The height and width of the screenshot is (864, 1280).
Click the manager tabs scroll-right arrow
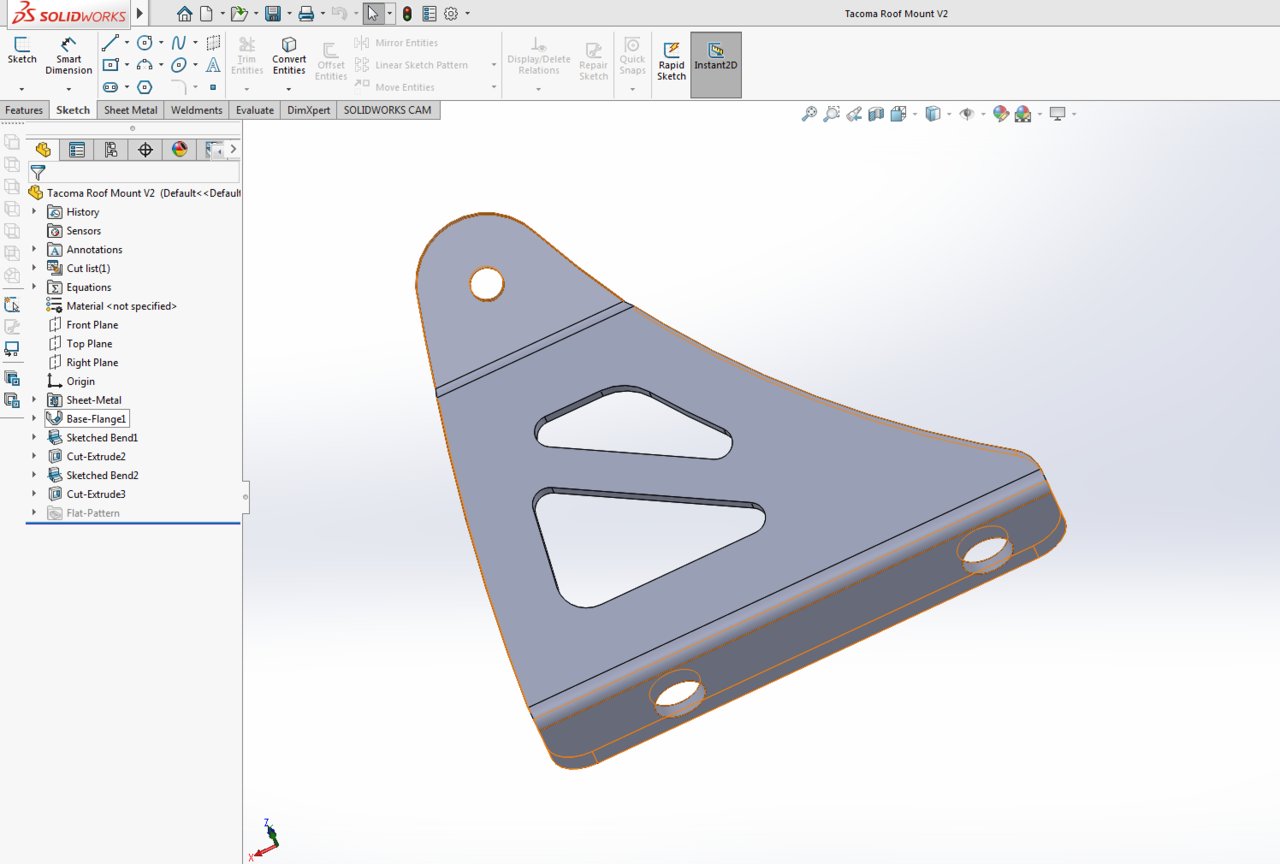(233, 149)
